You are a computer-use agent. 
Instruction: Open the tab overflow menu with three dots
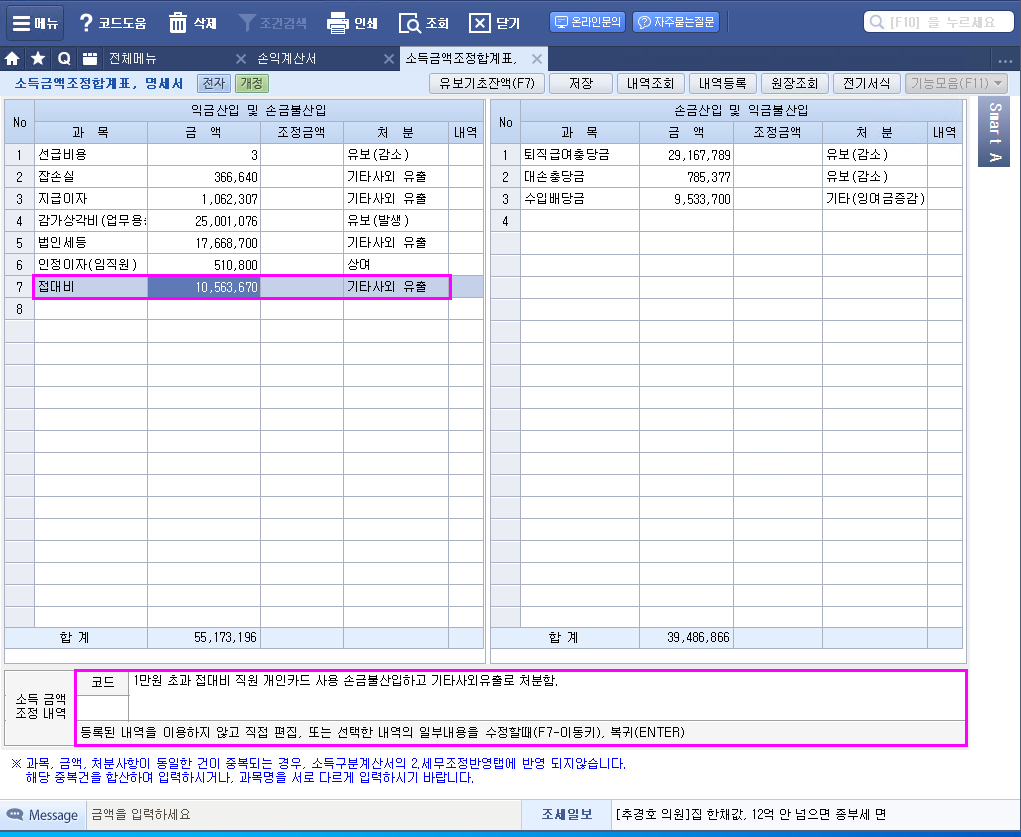tap(1005, 60)
